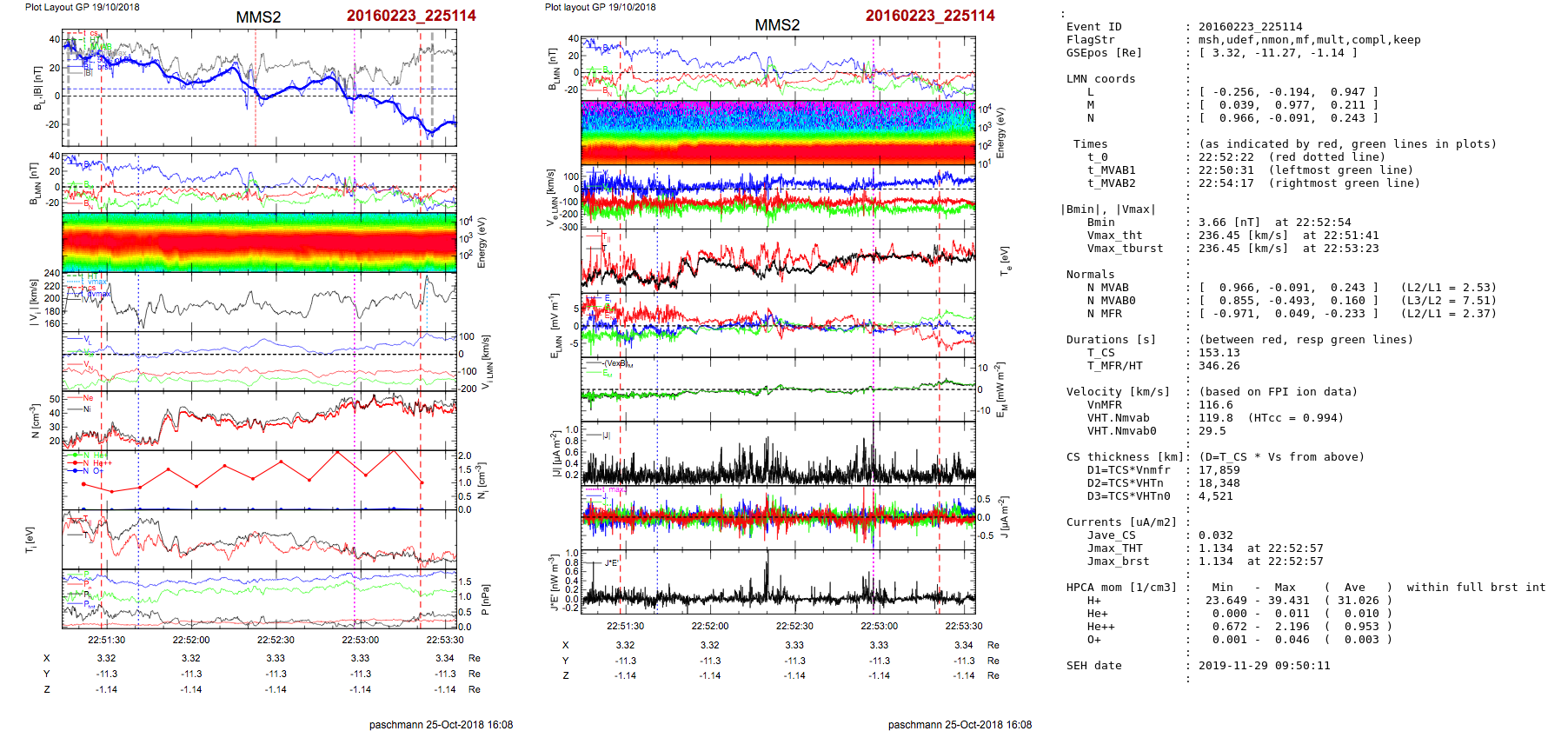Click the 22:52:00 tick on left time axis
Image resolution: width=1568 pixels, height=731 pixels.
[191, 640]
